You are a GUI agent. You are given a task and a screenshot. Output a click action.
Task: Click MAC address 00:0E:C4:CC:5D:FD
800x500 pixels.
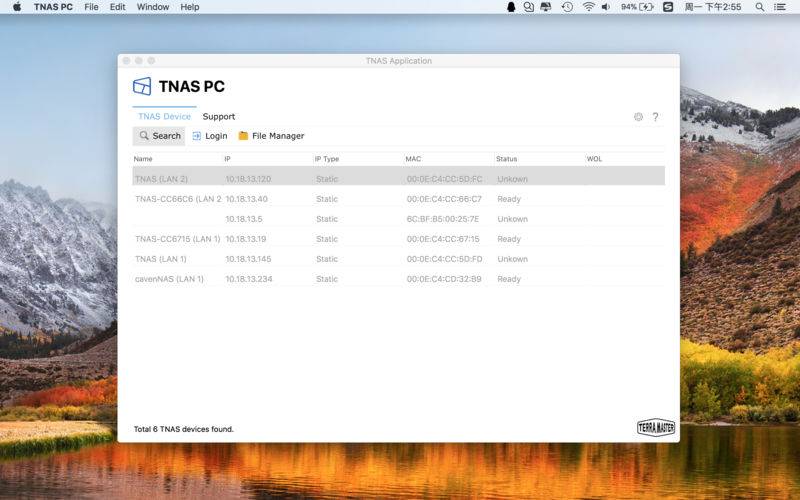click(x=444, y=259)
